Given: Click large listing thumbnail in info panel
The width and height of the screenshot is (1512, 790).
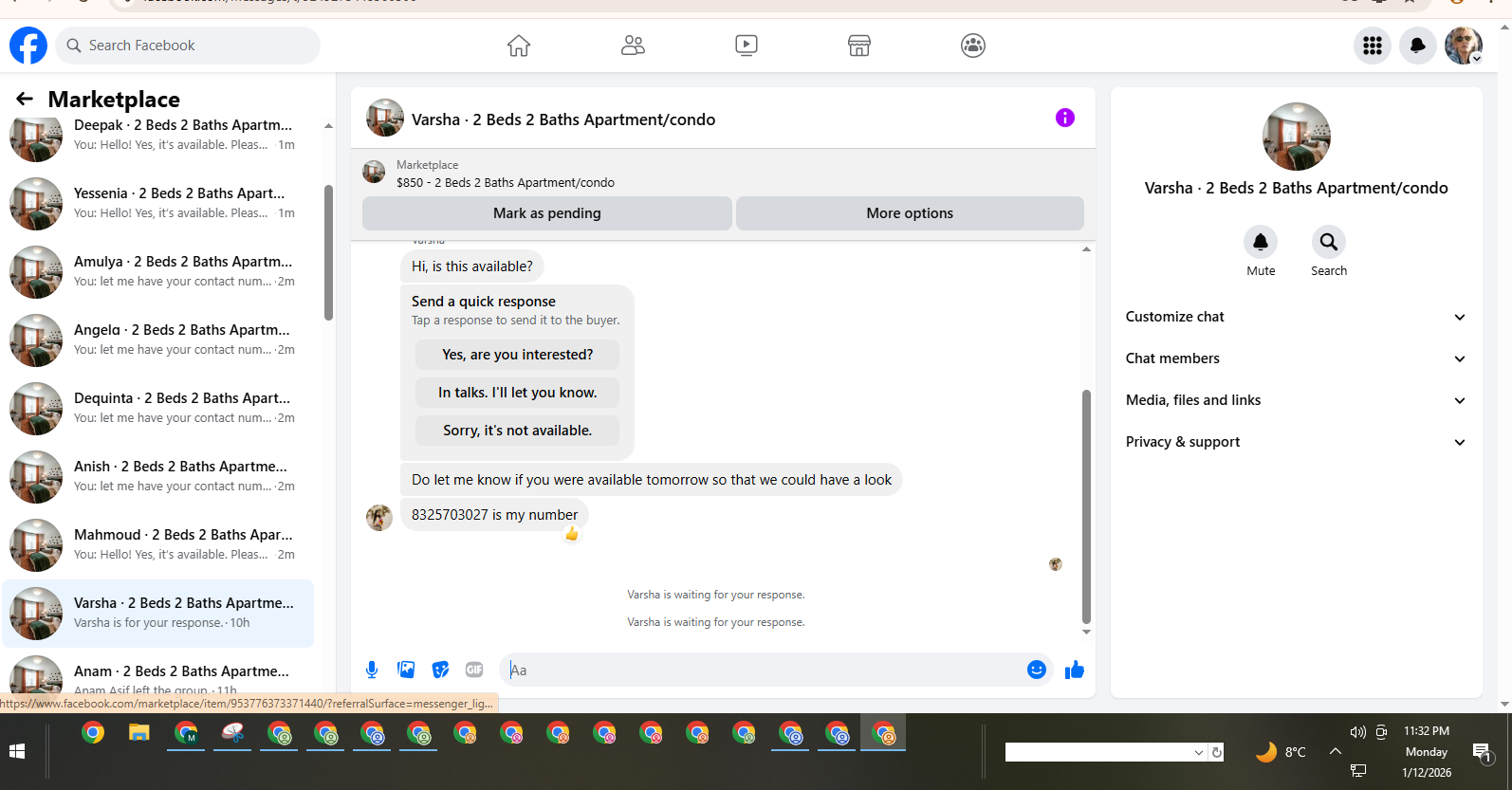Looking at the screenshot, I should coord(1297,137).
